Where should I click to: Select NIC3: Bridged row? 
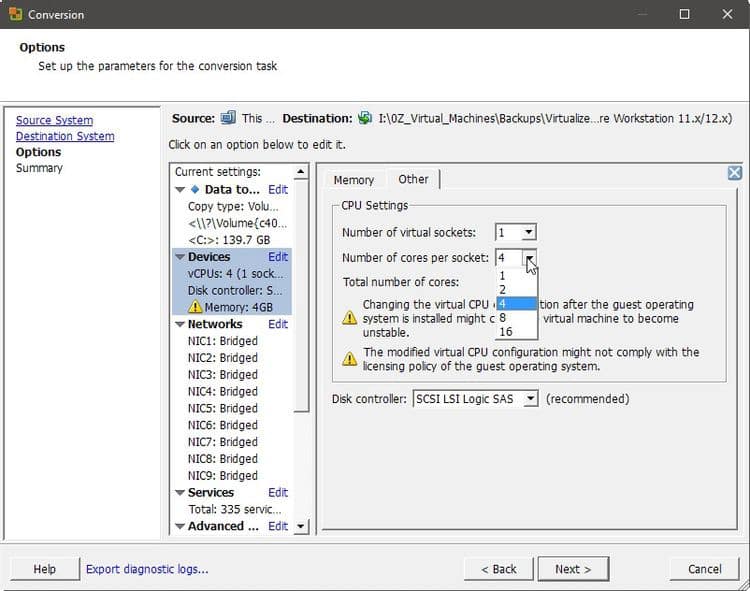tap(223, 374)
